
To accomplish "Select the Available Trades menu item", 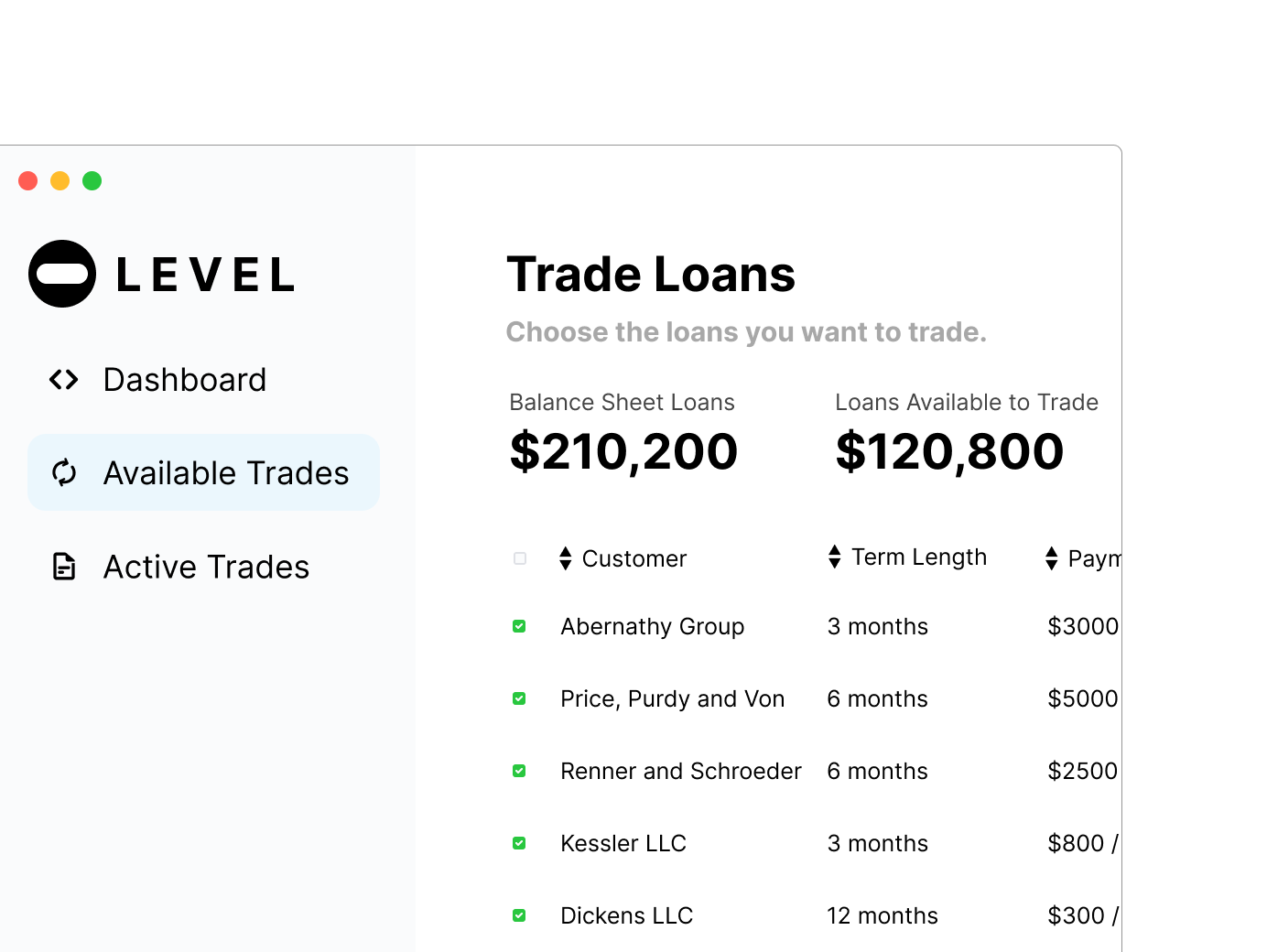I will point(203,472).
